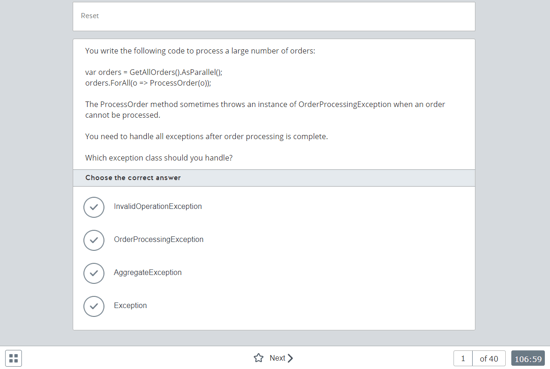Click the orders.ForAll code line
This screenshot has width=550, height=369.
[x=148, y=83]
